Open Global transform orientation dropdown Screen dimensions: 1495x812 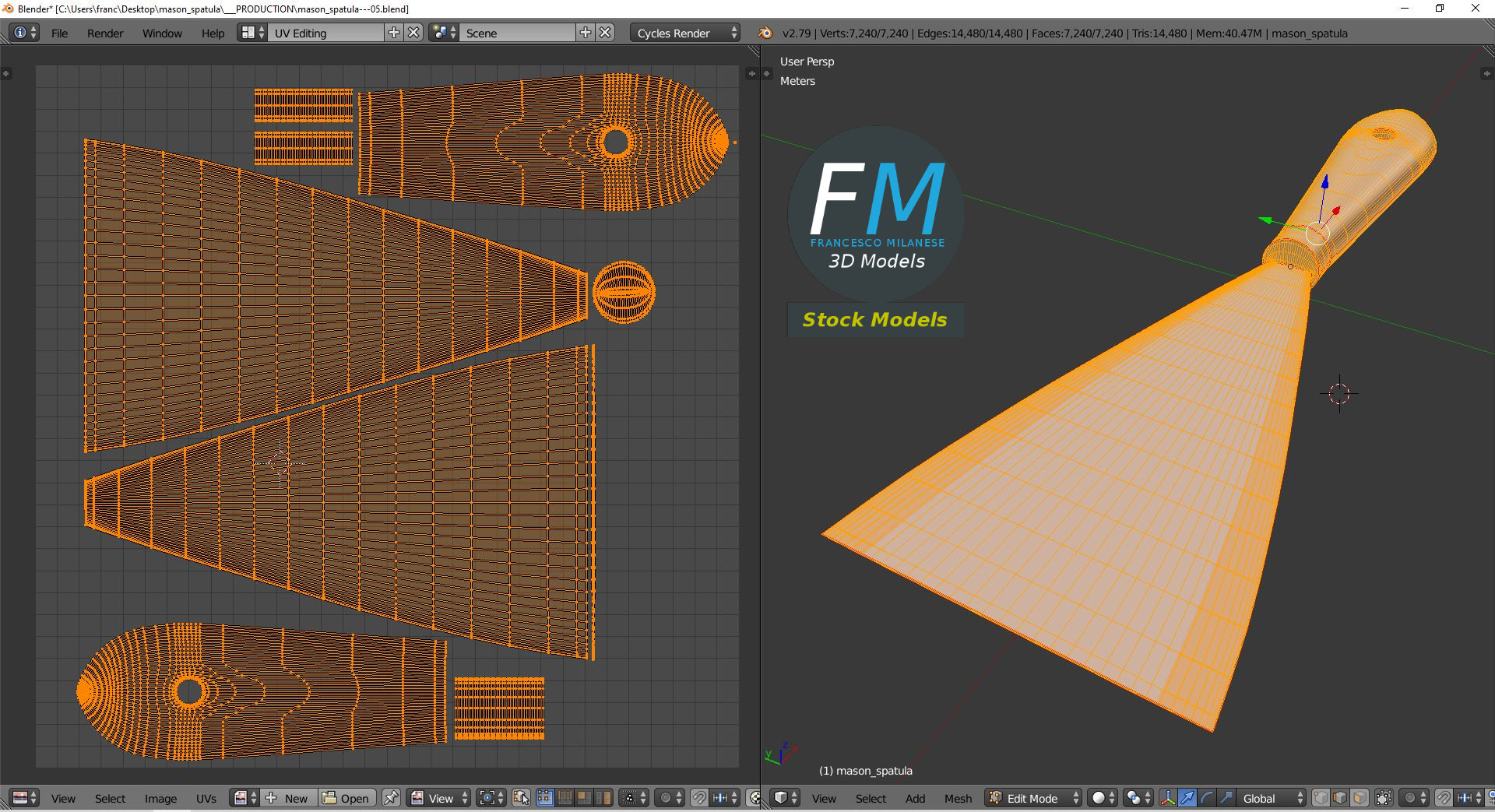[x=1272, y=798]
